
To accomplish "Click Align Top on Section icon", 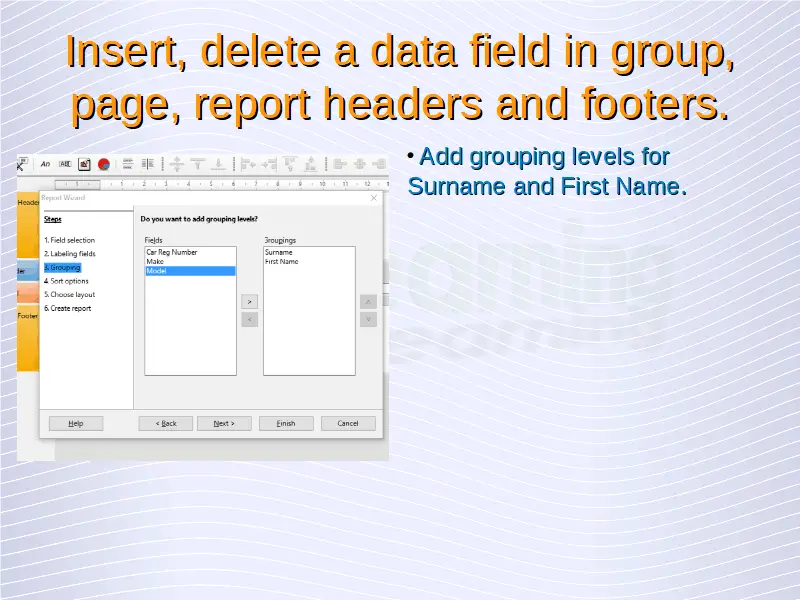I will click(290, 164).
